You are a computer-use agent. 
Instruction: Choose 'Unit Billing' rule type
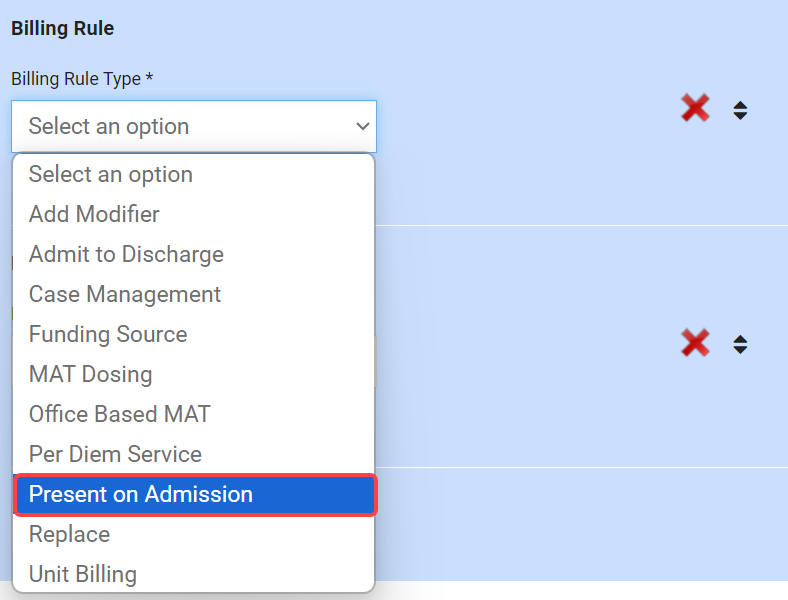pos(83,574)
